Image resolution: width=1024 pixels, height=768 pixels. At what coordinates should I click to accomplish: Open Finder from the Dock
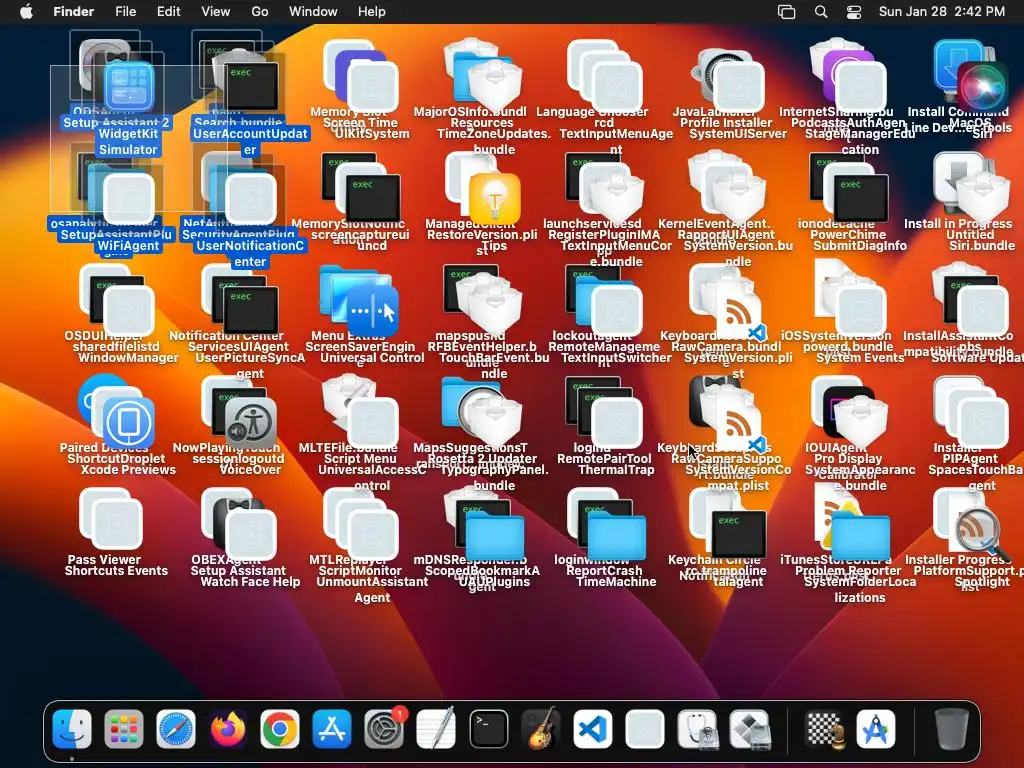71,728
